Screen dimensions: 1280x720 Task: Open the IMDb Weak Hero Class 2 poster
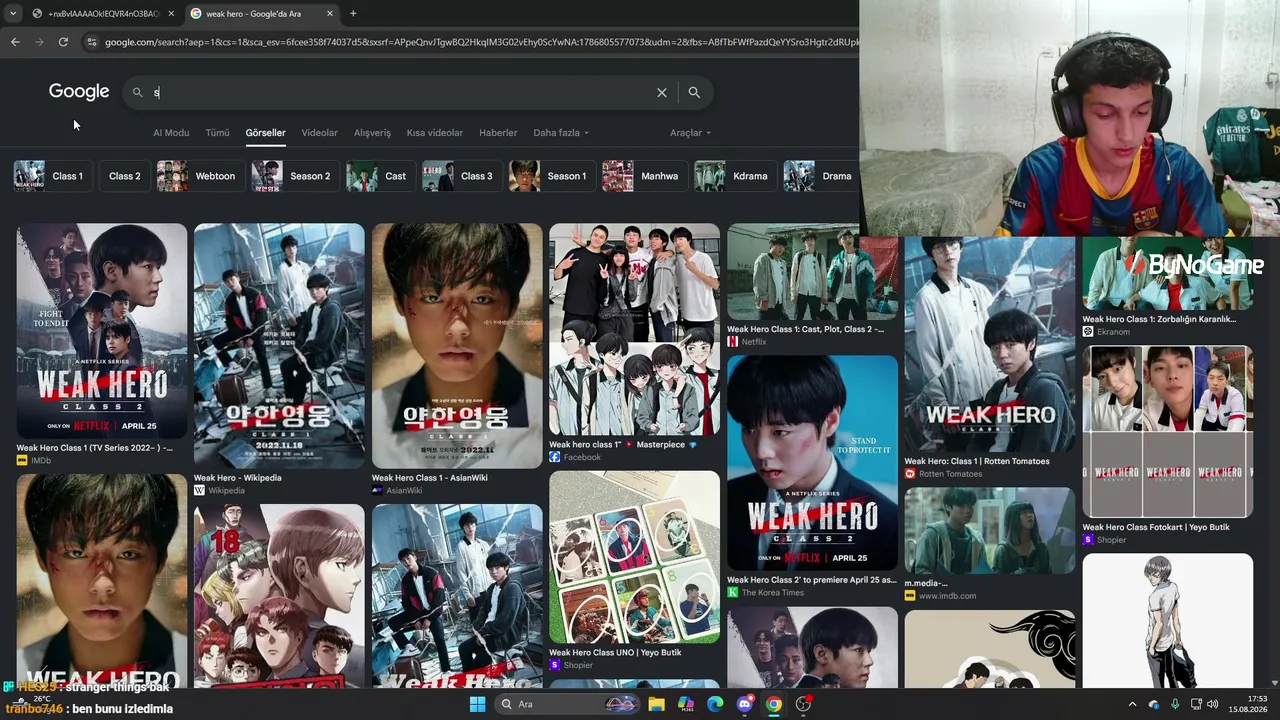click(102, 331)
